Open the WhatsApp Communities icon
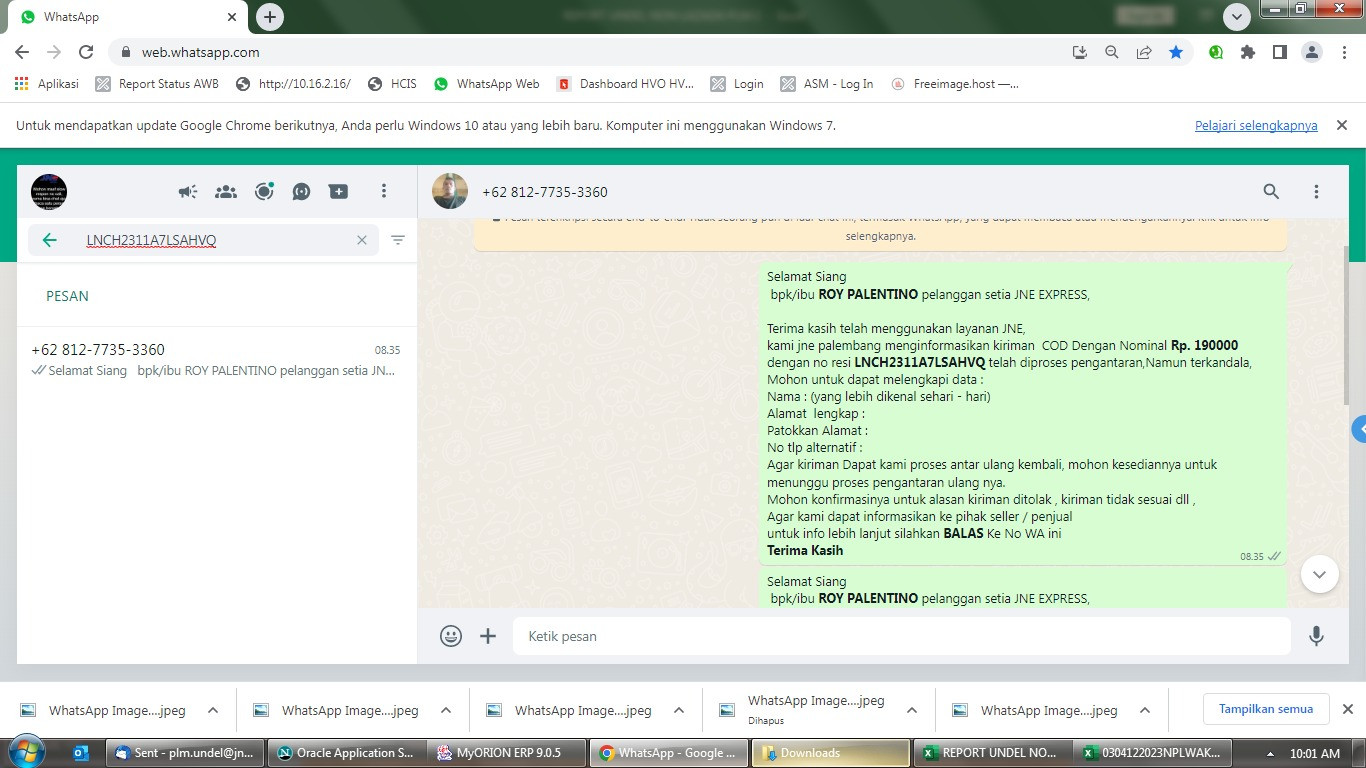Image resolution: width=1366 pixels, height=768 pixels. click(226, 192)
